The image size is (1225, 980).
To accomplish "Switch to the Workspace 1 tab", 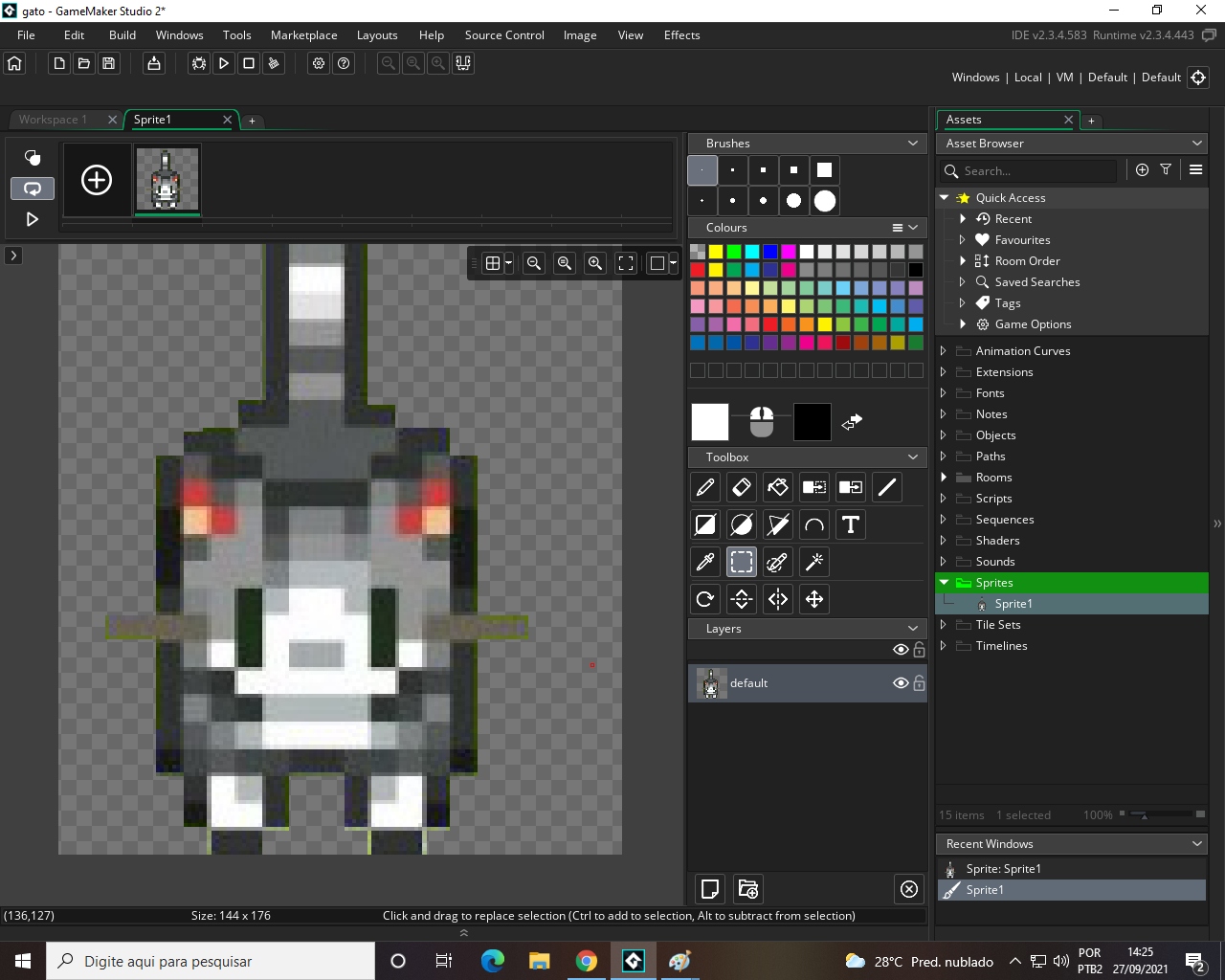I will coord(56,120).
